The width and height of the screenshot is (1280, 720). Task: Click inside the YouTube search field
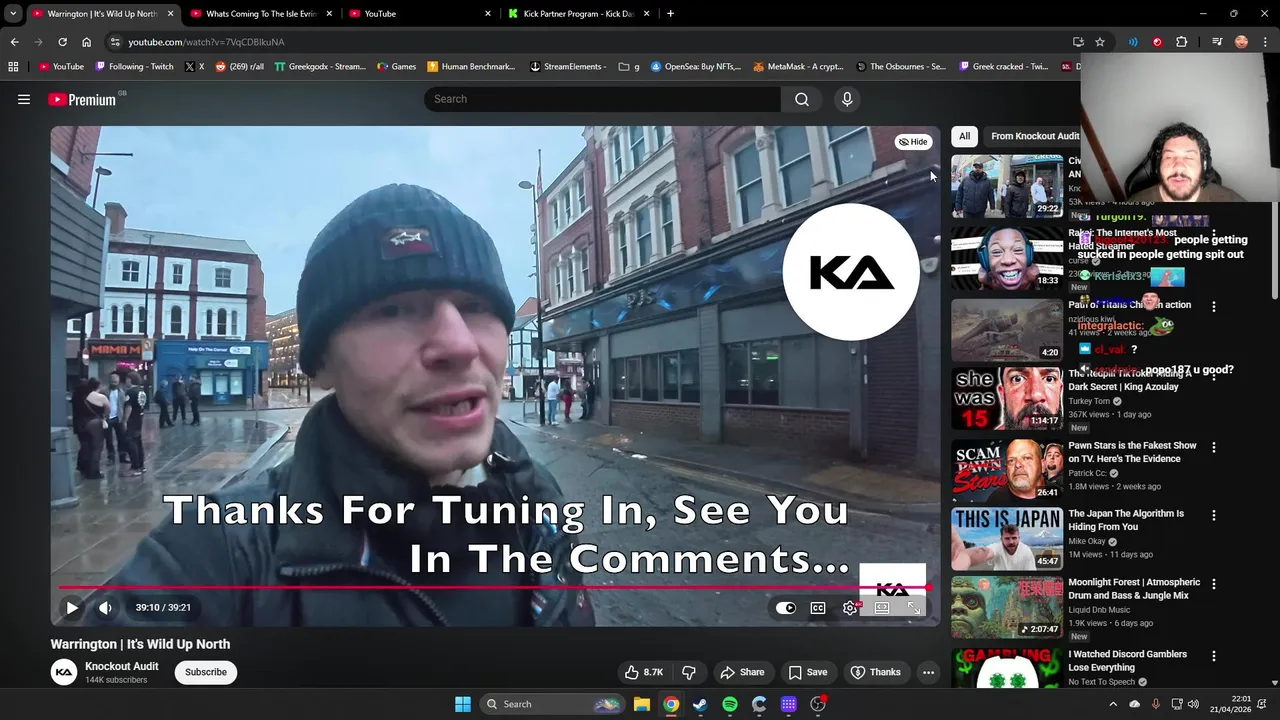click(602, 99)
